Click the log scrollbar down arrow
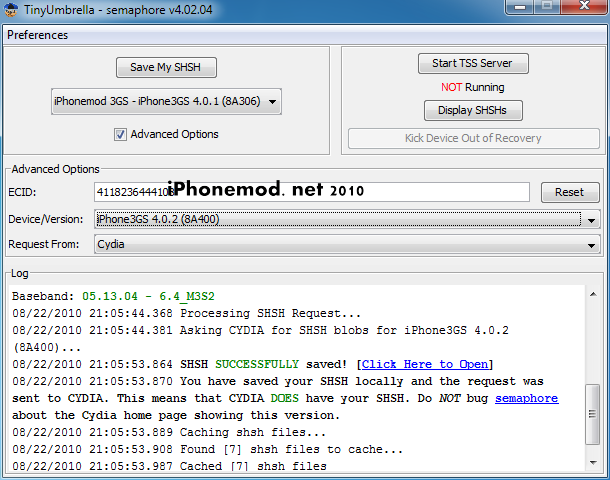The height and width of the screenshot is (480, 610). tap(593, 462)
